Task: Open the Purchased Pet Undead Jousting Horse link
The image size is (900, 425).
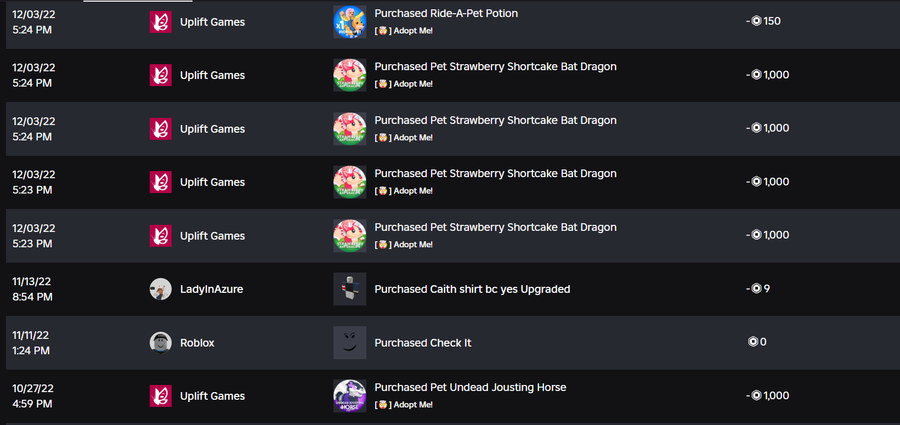Action: 470,388
